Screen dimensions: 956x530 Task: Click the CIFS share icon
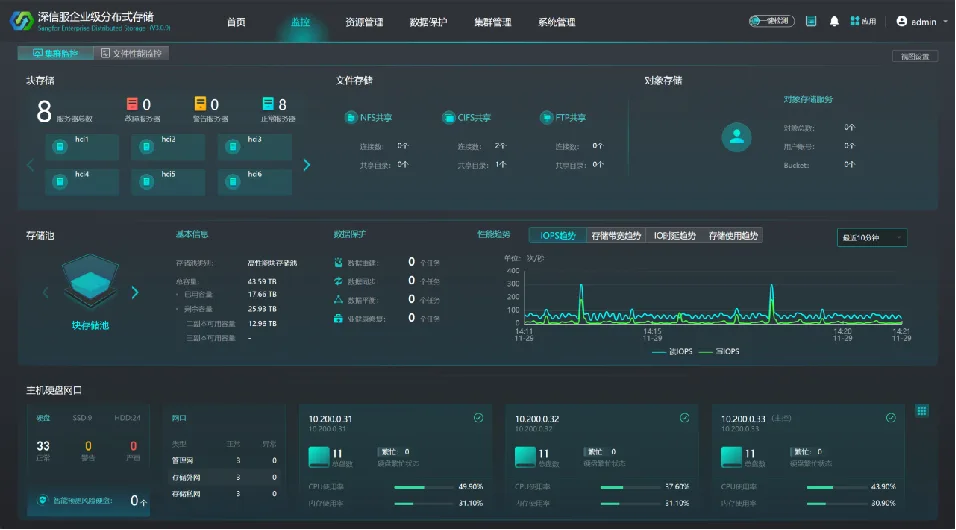pyautogui.click(x=449, y=117)
